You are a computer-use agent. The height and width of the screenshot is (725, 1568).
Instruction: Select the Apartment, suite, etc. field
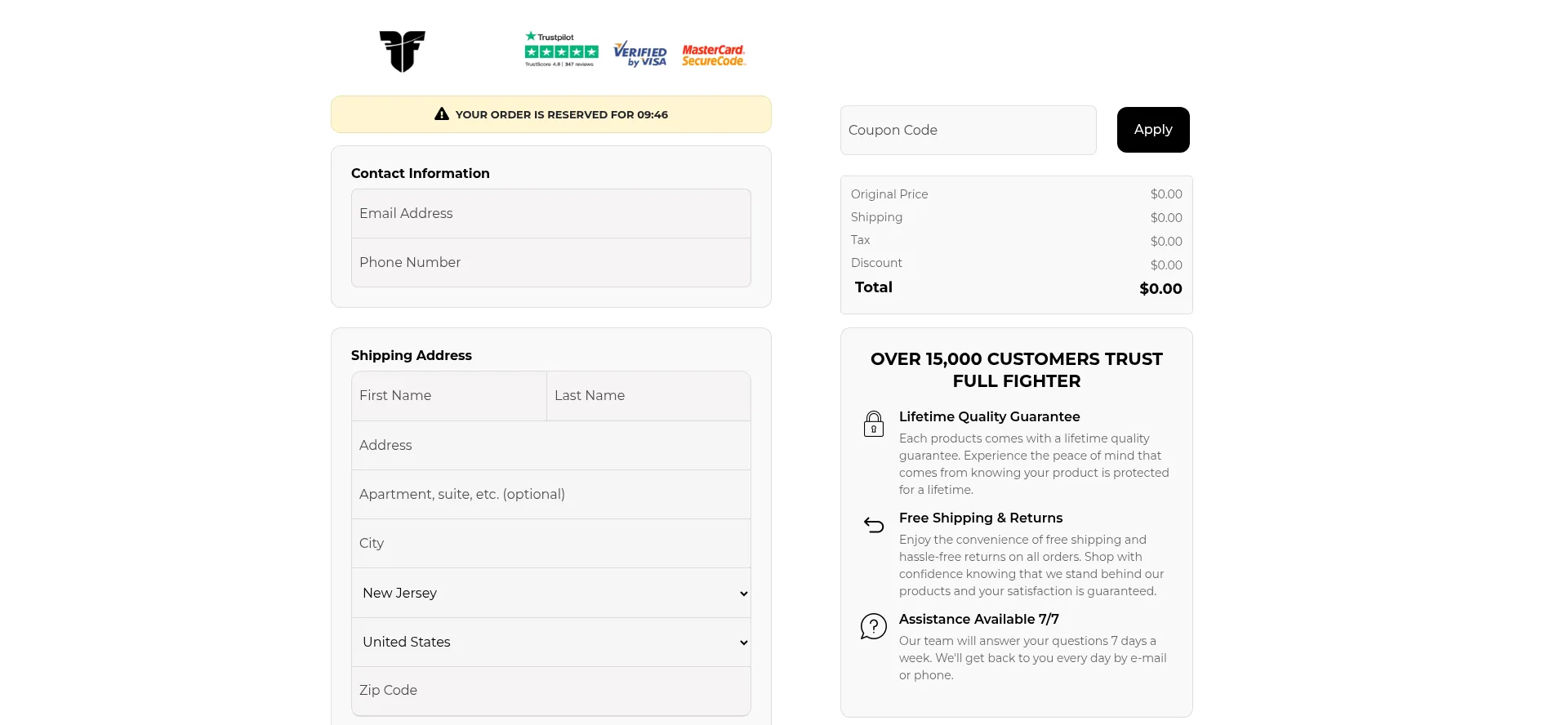(551, 494)
